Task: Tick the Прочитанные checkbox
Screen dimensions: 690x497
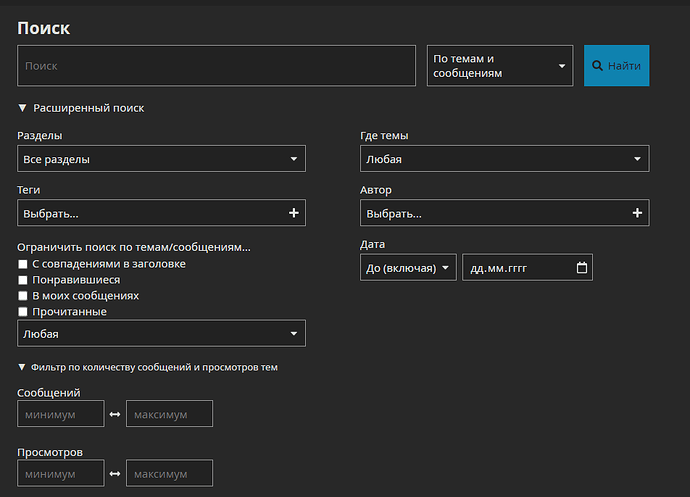Action: (x=23, y=312)
